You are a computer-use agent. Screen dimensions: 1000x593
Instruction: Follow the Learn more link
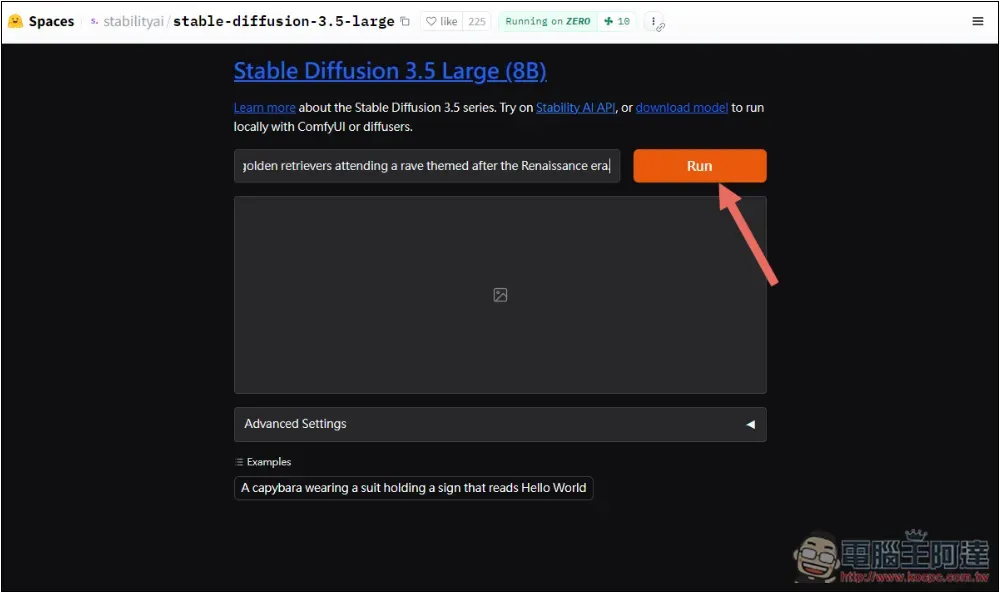coord(265,108)
